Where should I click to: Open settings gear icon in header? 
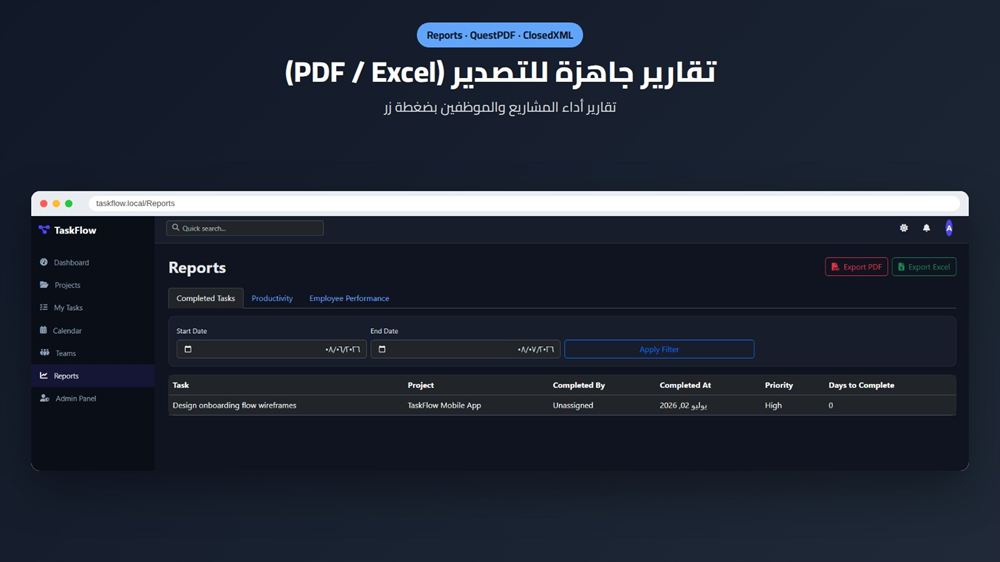pyautogui.click(x=904, y=228)
